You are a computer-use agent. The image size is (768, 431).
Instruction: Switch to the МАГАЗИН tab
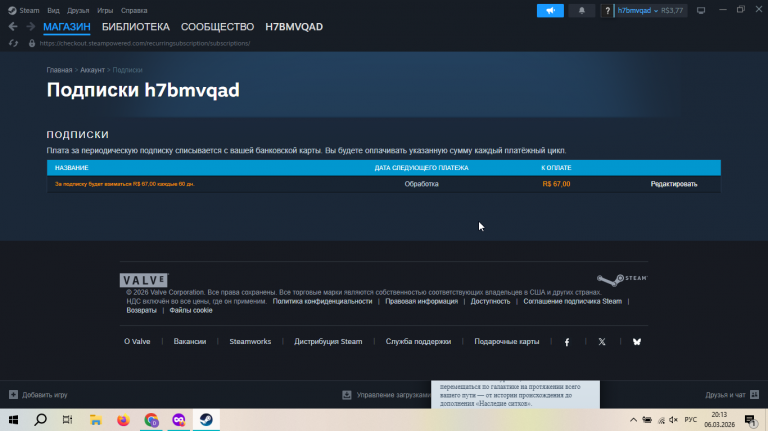pos(67,27)
